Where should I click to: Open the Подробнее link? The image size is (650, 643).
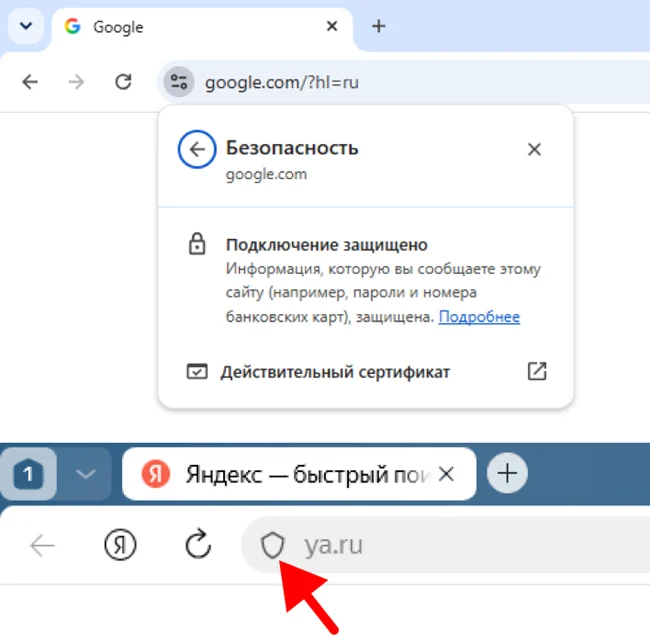(479, 317)
